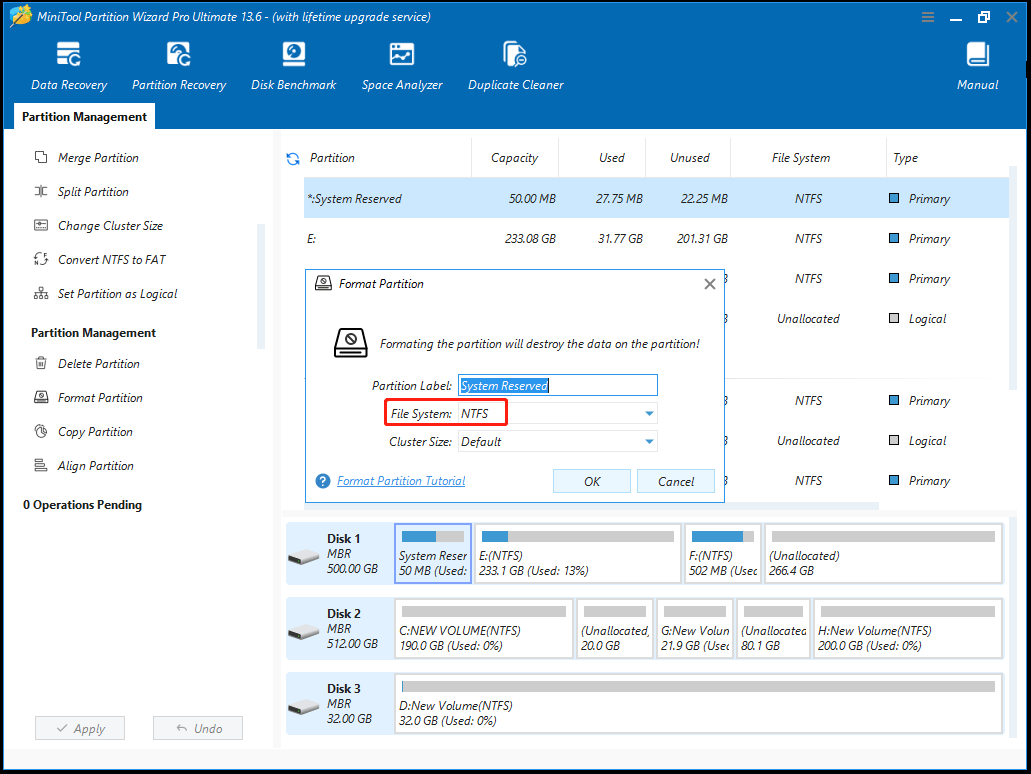Select the E:(NTFS) block on Disk 1

coord(577,554)
